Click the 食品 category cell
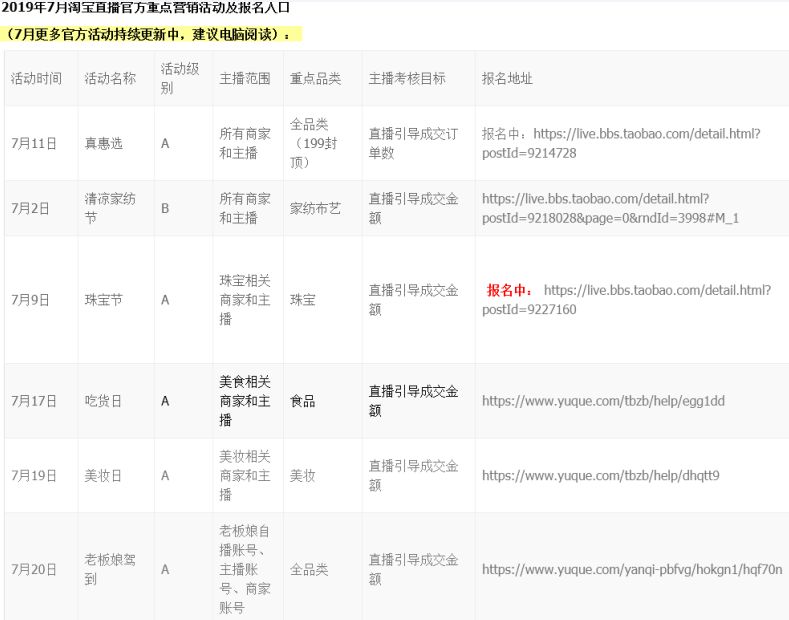Viewport: 789px width, 620px height. (x=303, y=401)
